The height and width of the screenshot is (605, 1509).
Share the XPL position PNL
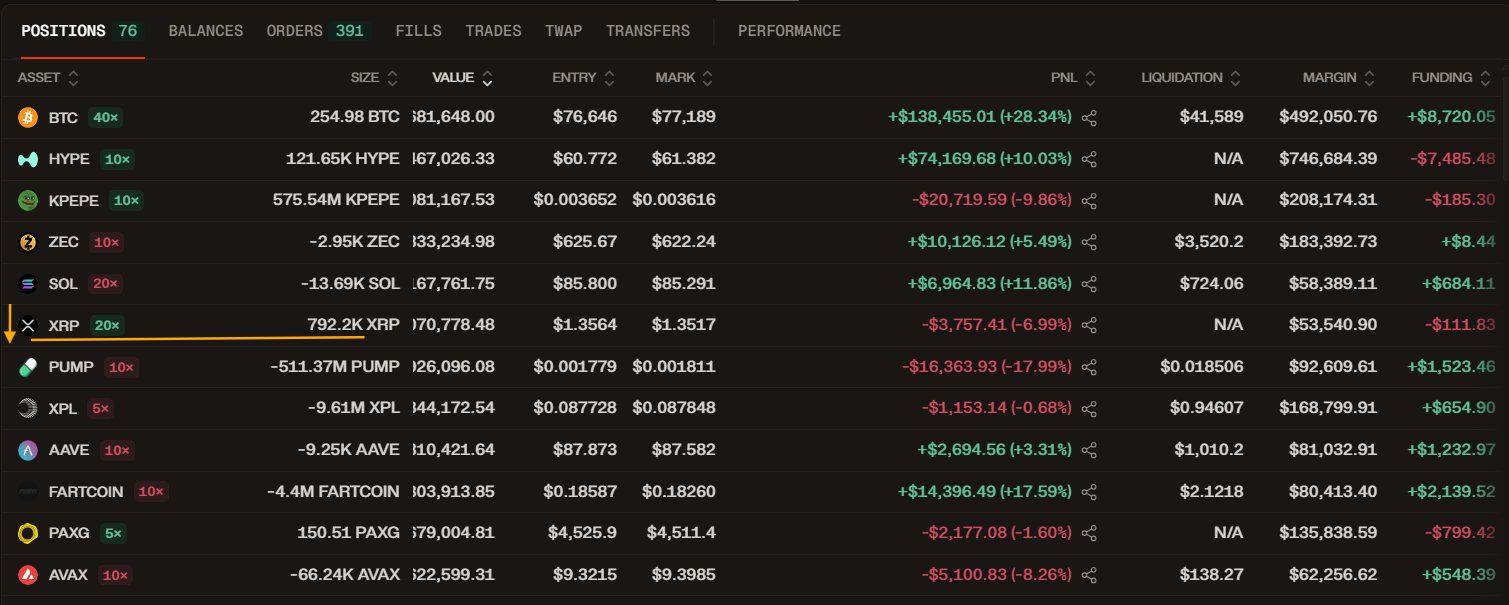tap(1090, 409)
